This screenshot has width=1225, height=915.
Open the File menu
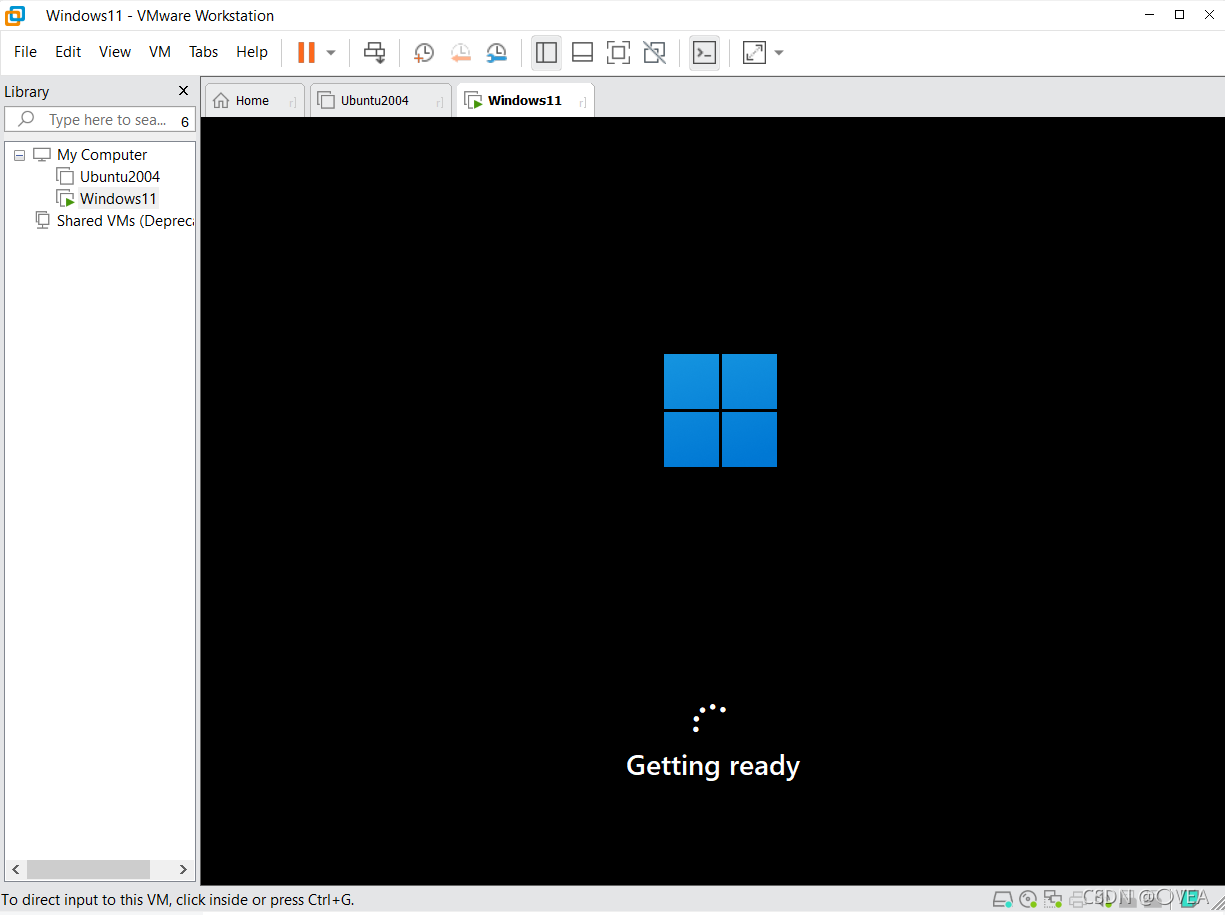tap(25, 52)
